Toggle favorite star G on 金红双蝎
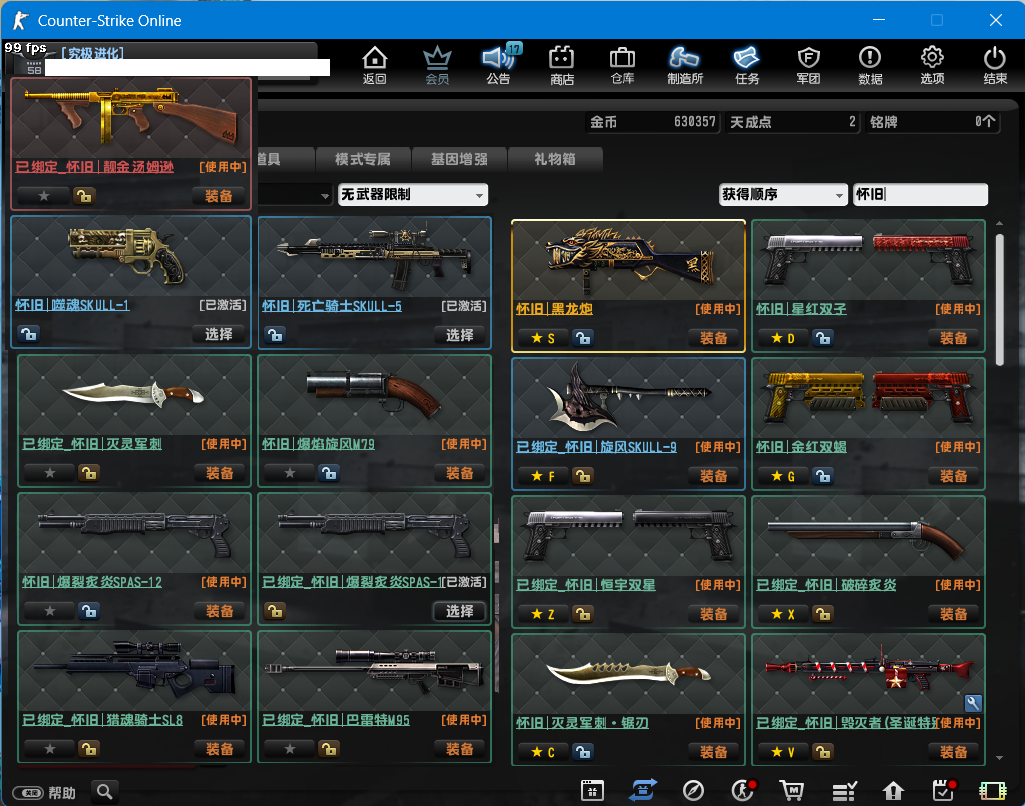The width and height of the screenshot is (1025, 806). point(782,476)
